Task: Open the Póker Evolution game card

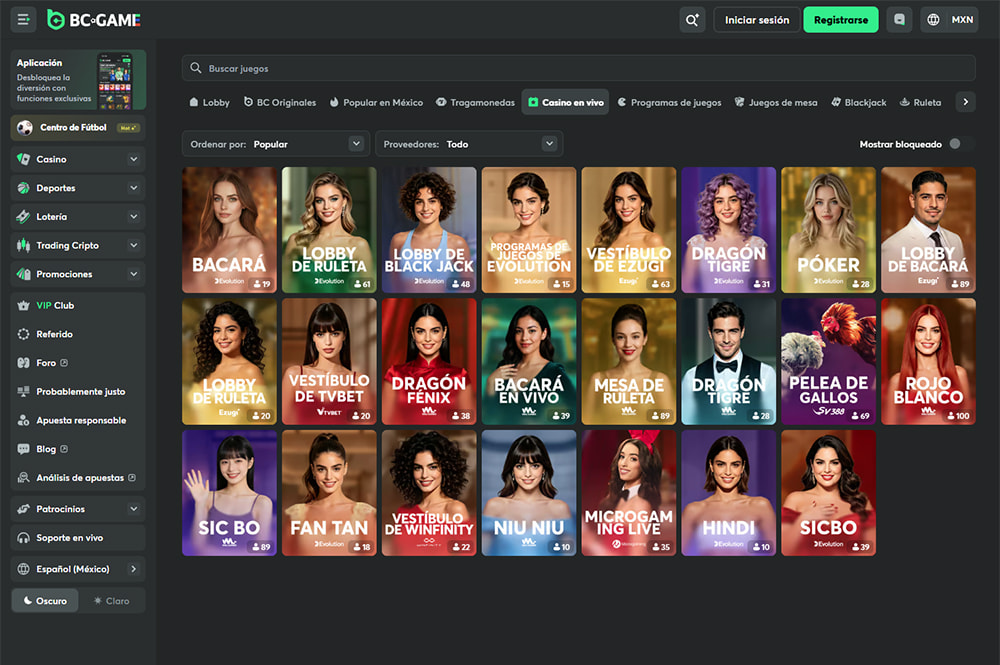Action: (828, 230)
